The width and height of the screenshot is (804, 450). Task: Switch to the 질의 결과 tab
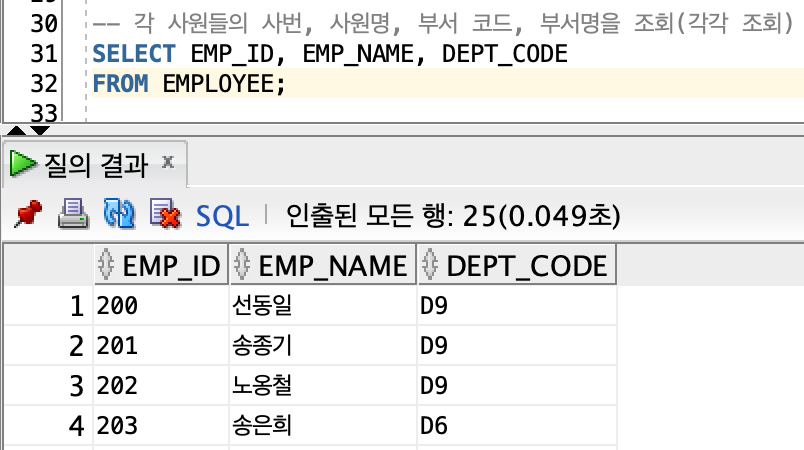[x=96, y=165]
